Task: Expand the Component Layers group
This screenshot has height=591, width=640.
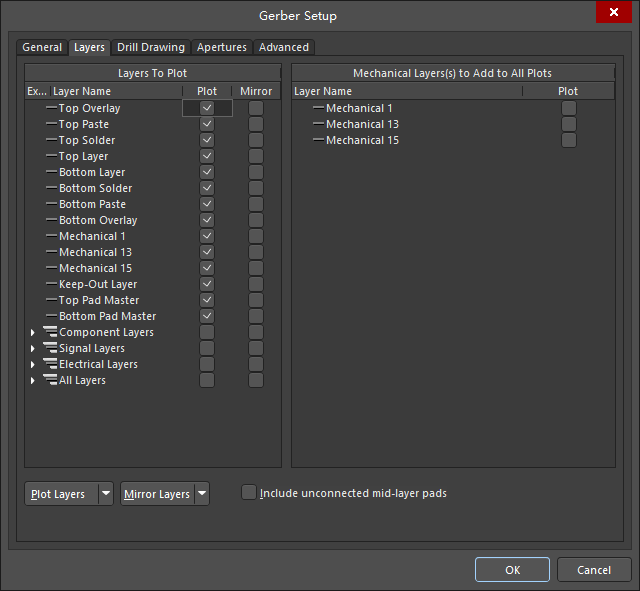Action: (x=33, y=333)
